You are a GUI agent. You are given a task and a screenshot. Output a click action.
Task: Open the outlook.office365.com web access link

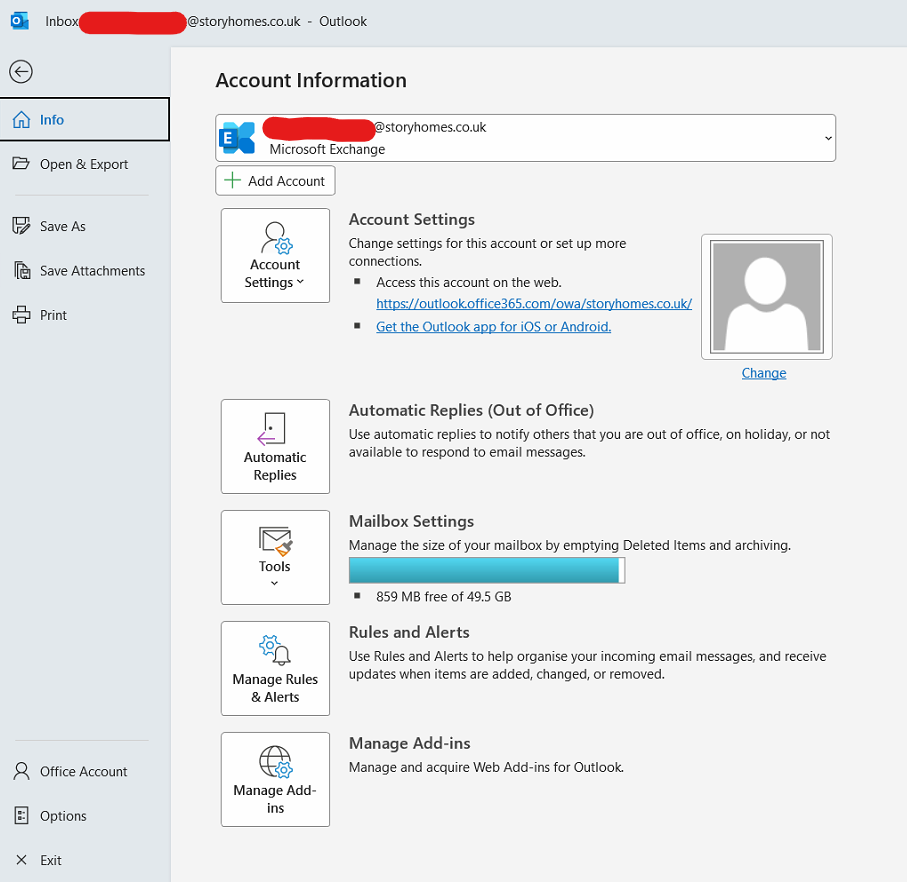coord(534,304)
